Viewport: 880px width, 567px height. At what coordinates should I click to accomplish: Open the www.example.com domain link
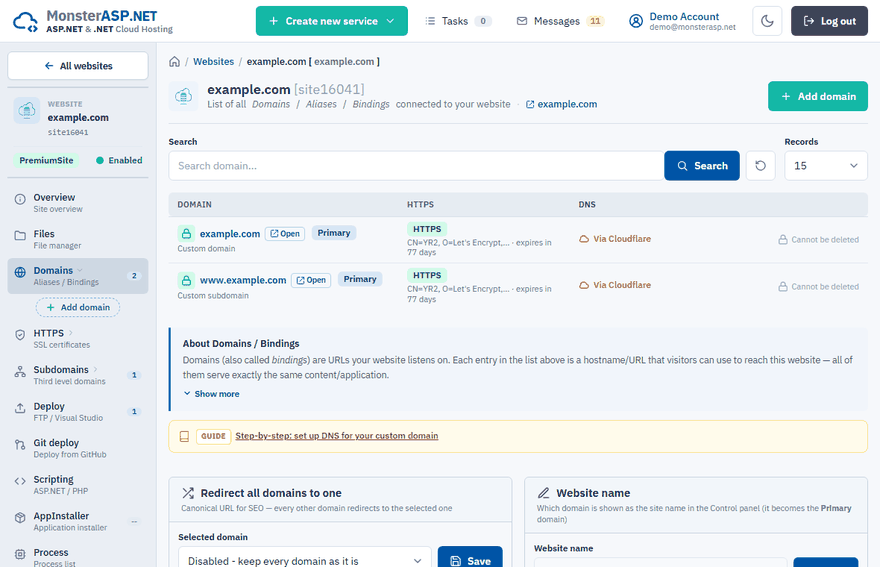[243, 280]
